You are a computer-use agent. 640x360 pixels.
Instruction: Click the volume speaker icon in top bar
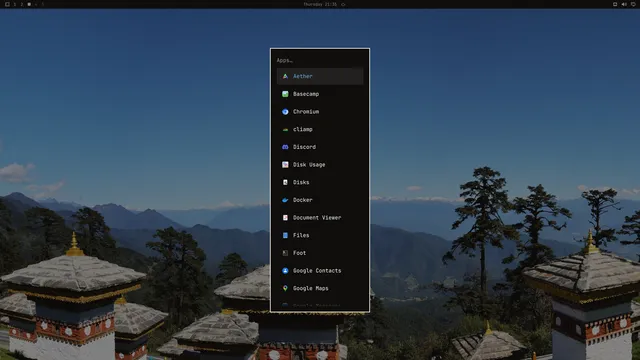coord(624,4)
